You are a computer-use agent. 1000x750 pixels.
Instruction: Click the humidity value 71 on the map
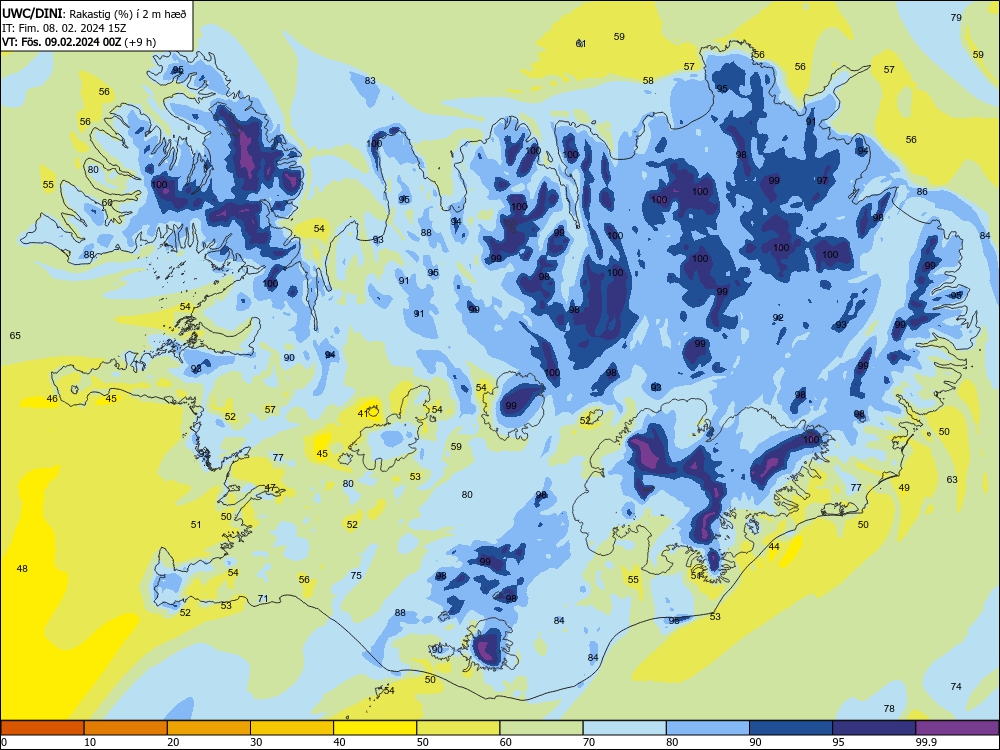point(263,598)
